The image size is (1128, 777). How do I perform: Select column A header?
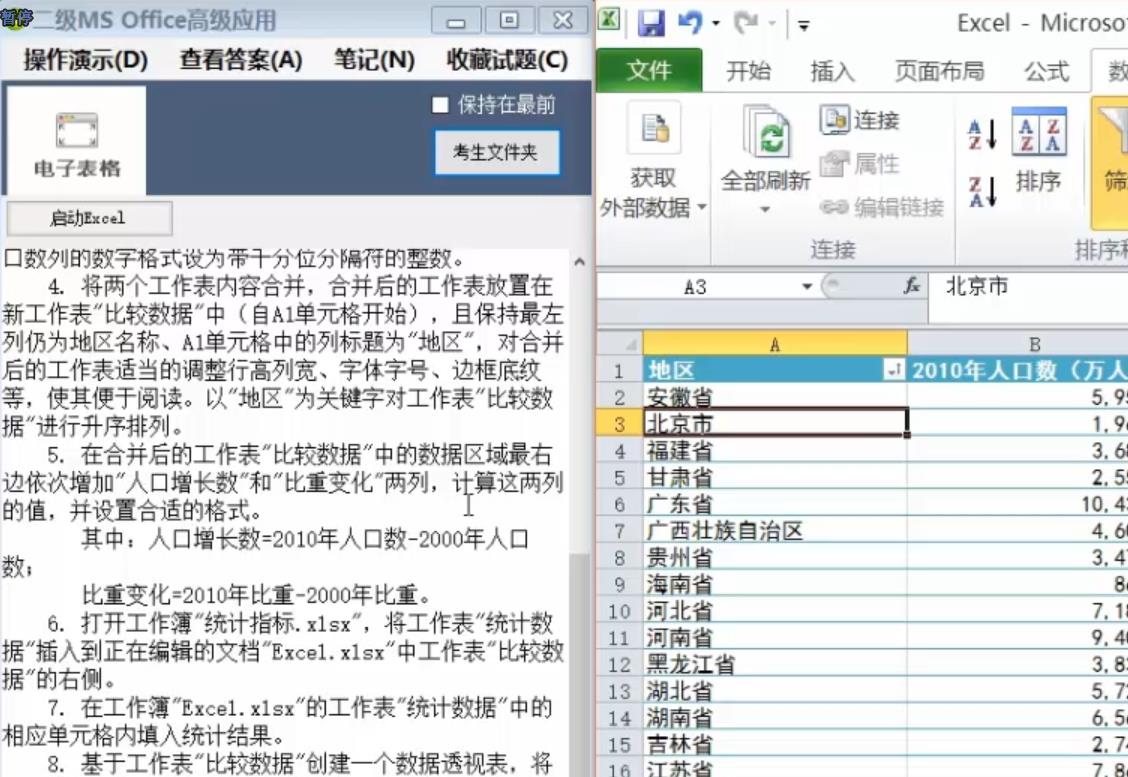click(x=775, y=344)
